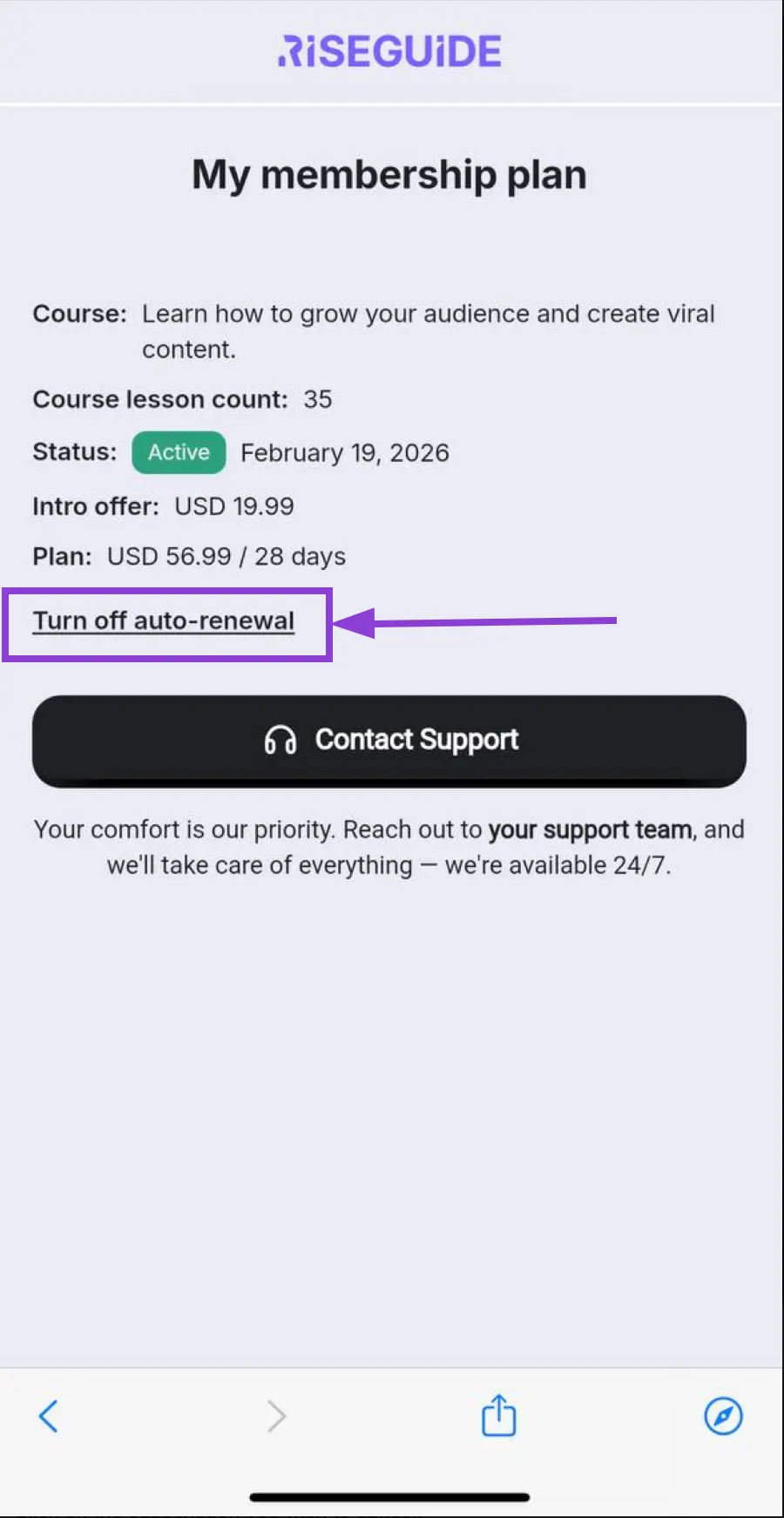The image size is (784, 1518).
Task: Expand navigation history with back chevron
Action: [50, 1416]
